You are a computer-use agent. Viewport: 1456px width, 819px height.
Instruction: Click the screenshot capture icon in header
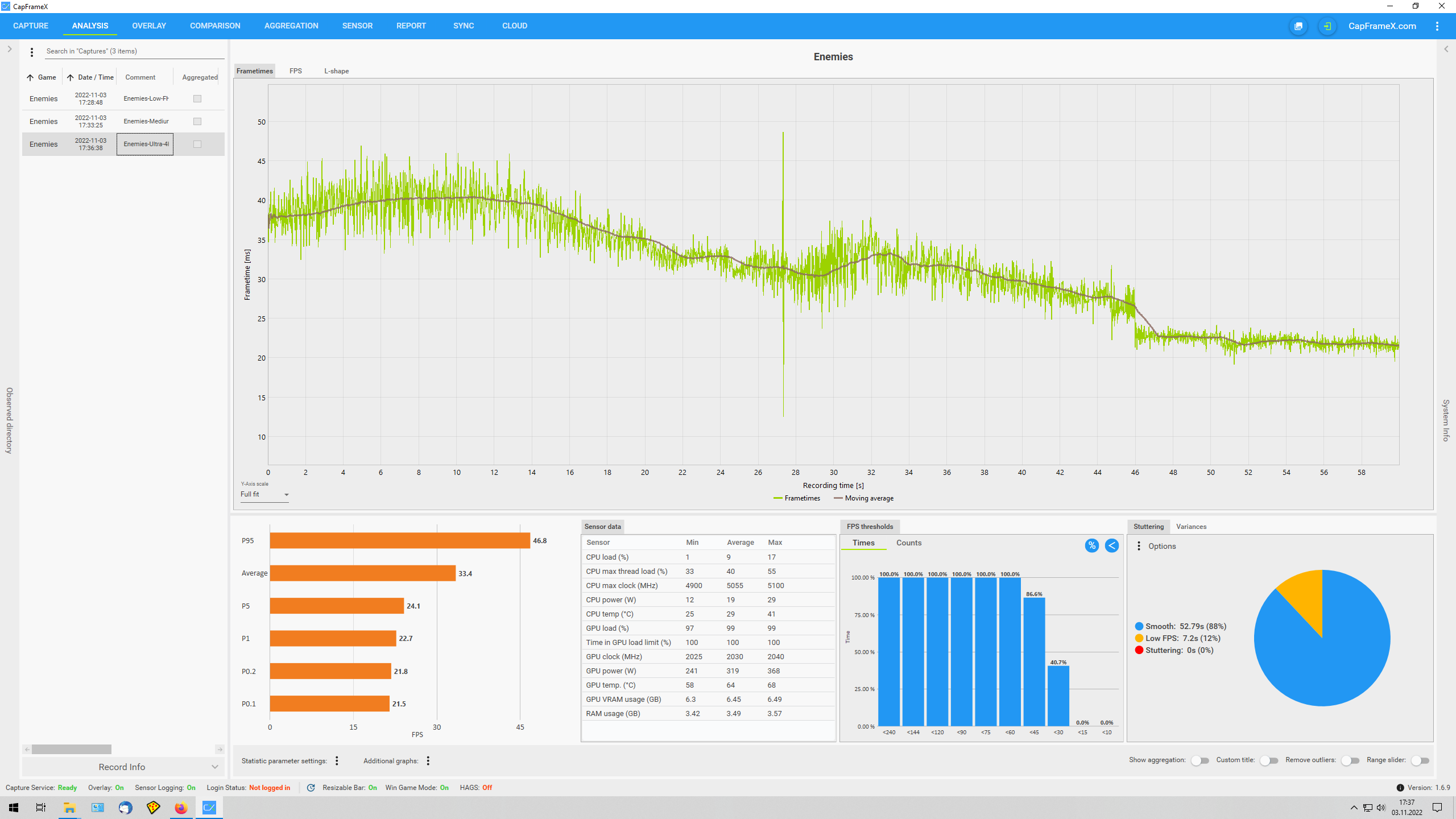1298,26
